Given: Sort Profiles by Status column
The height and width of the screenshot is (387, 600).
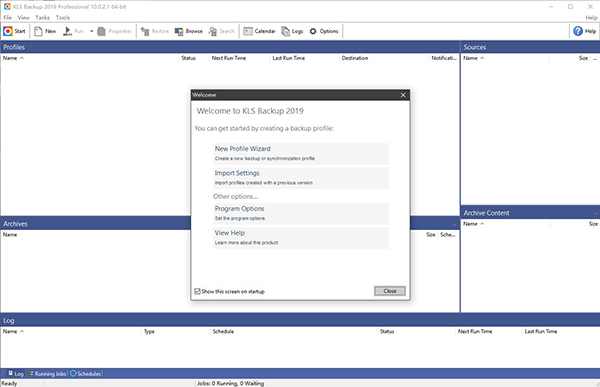Looking at the screenshot, I should (x=194, y=58).
